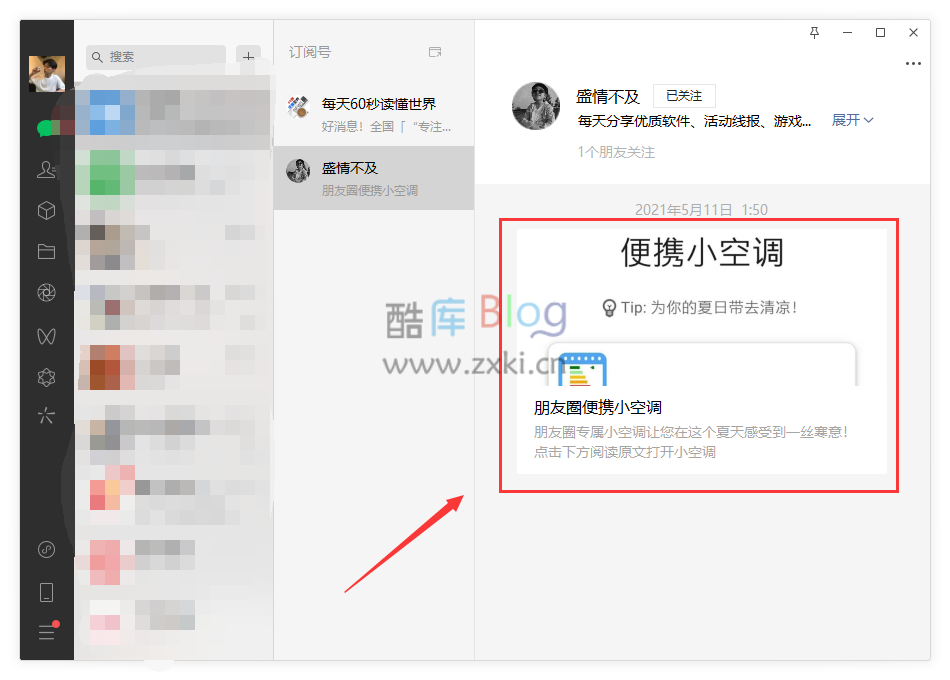This screenshot has width=950, height=680.
Task: Open the hamburger menu at sidebar bottom
Action: tap(46, 632)
